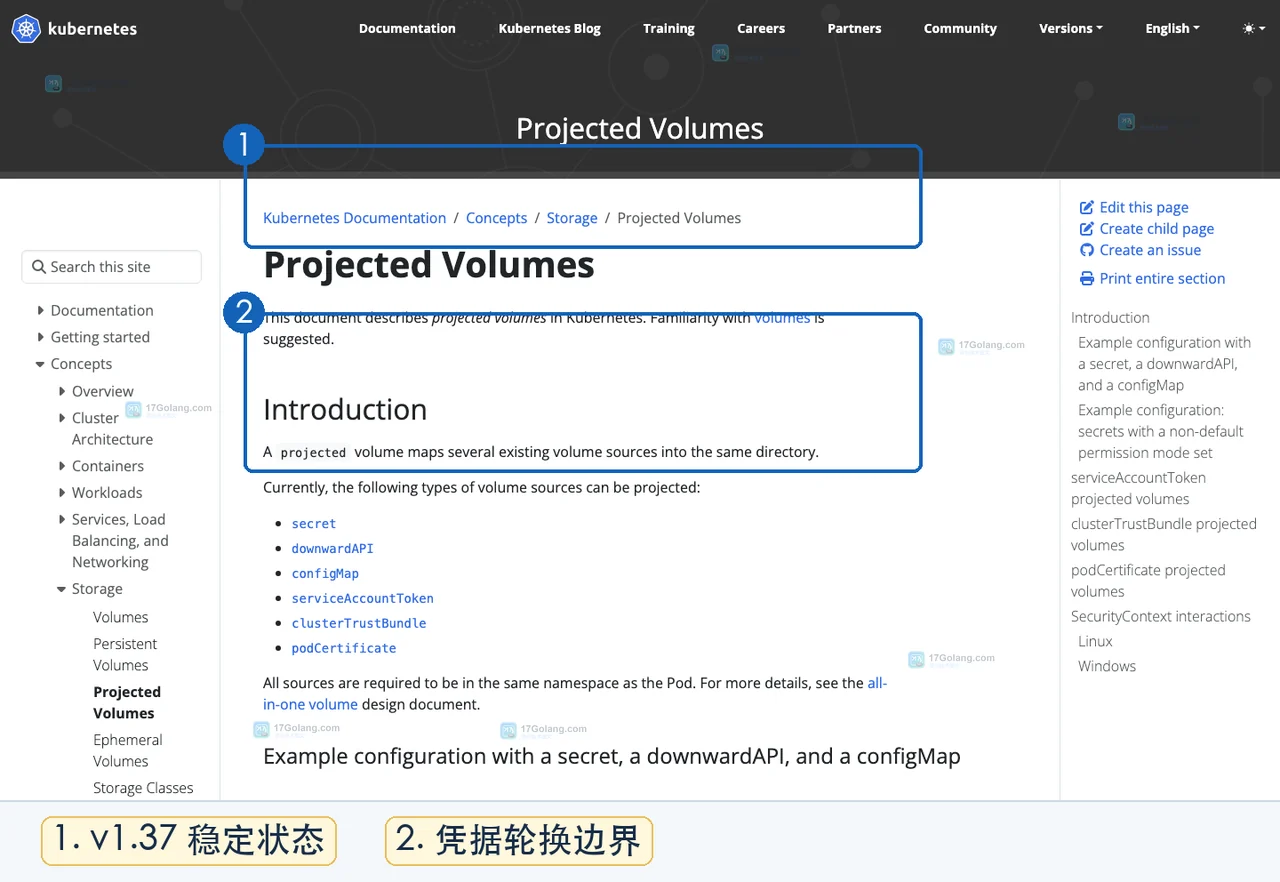This screenshot has width=1280, height=882.
Task: Select Persistent Volumes in the sidebar
Action: pyautogui.click(x=125, y=654)
